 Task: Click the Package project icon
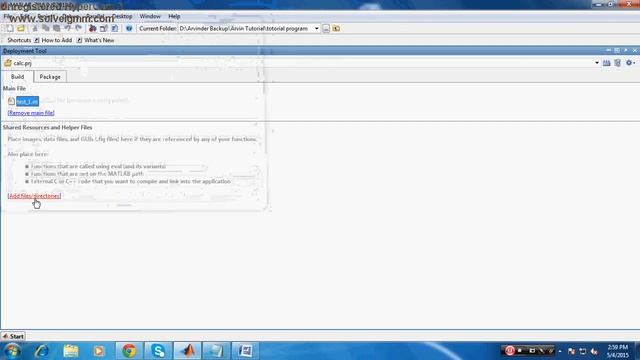click(618, 63)
